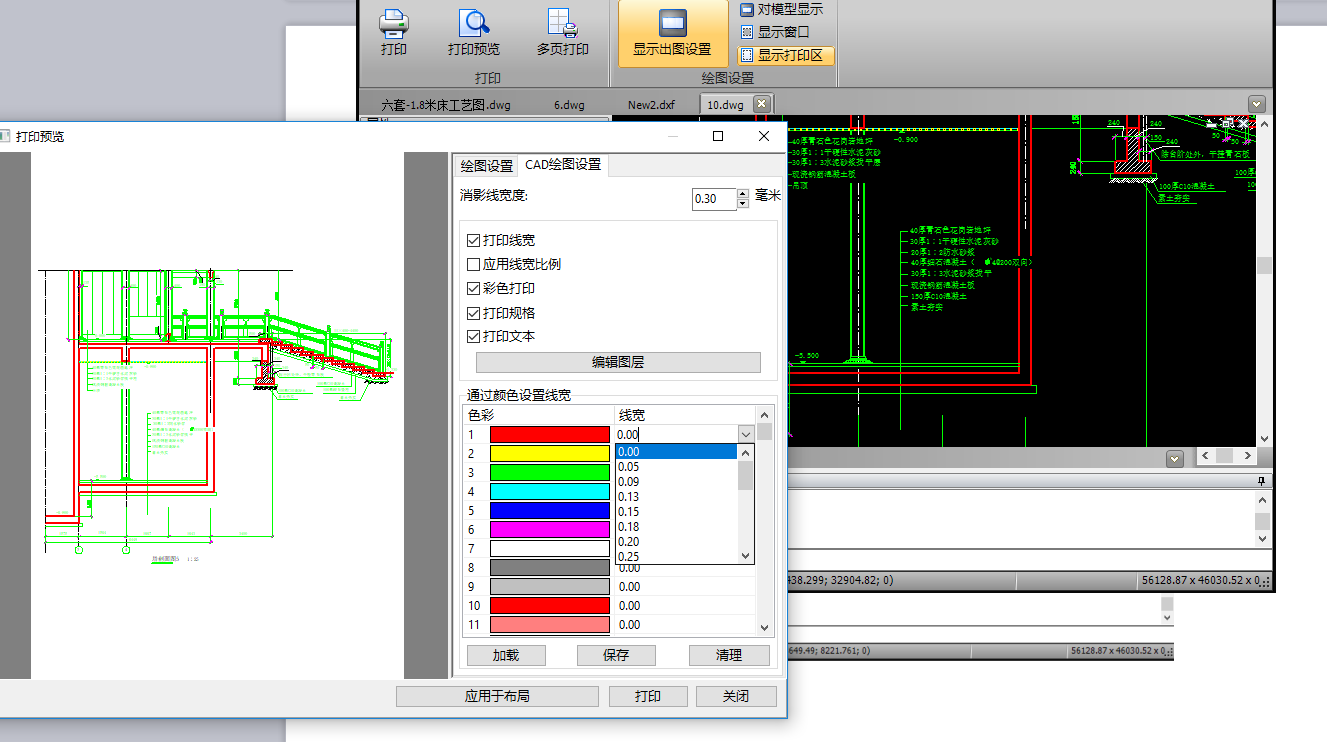Open the 6.dwg document tab
Screen dimensions: 1327x742
(x=569, y=104)
